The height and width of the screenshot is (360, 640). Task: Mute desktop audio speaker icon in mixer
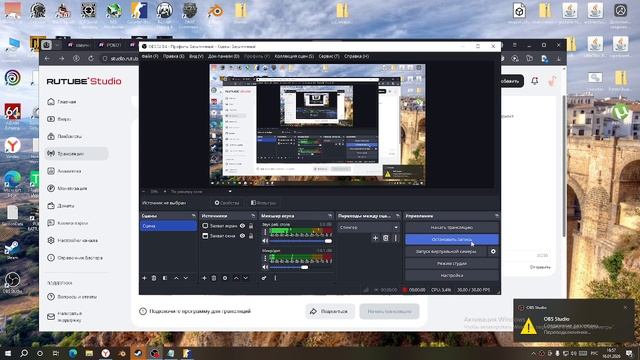pyautogui.click(x=265, y=241)
